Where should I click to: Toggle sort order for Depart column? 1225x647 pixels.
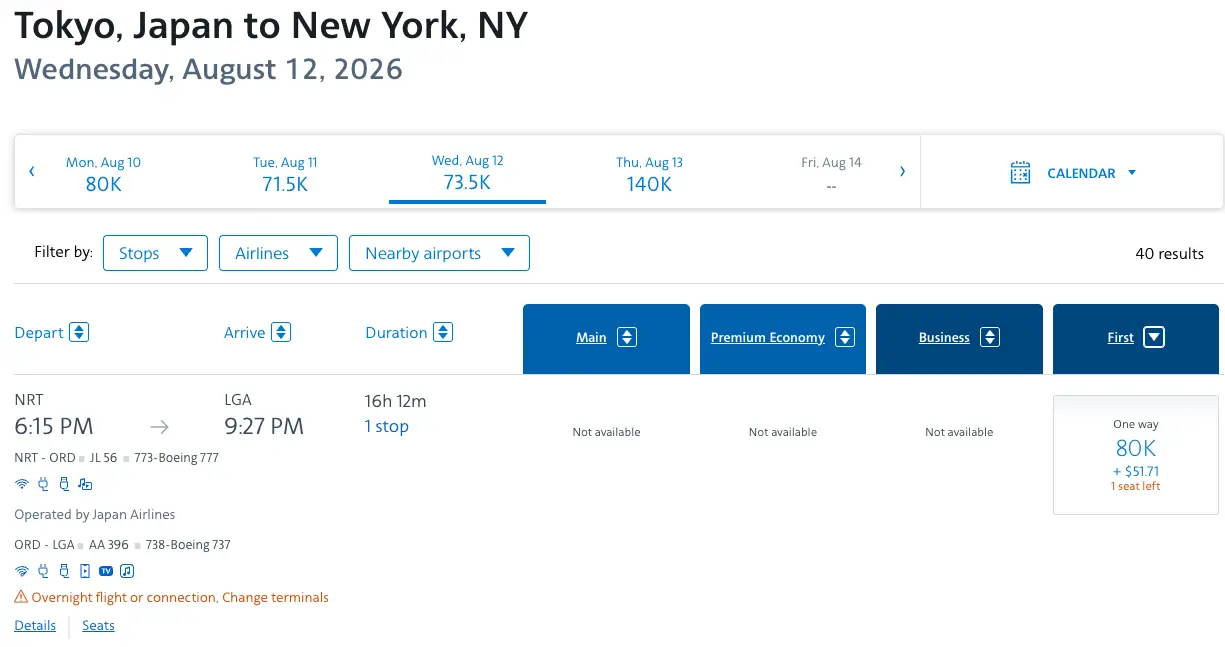79,332
